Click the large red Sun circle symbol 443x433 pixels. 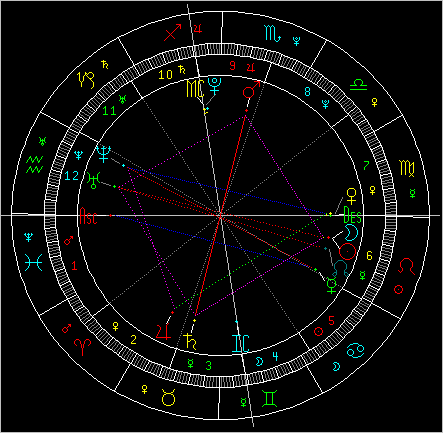[x=347, y=251]
